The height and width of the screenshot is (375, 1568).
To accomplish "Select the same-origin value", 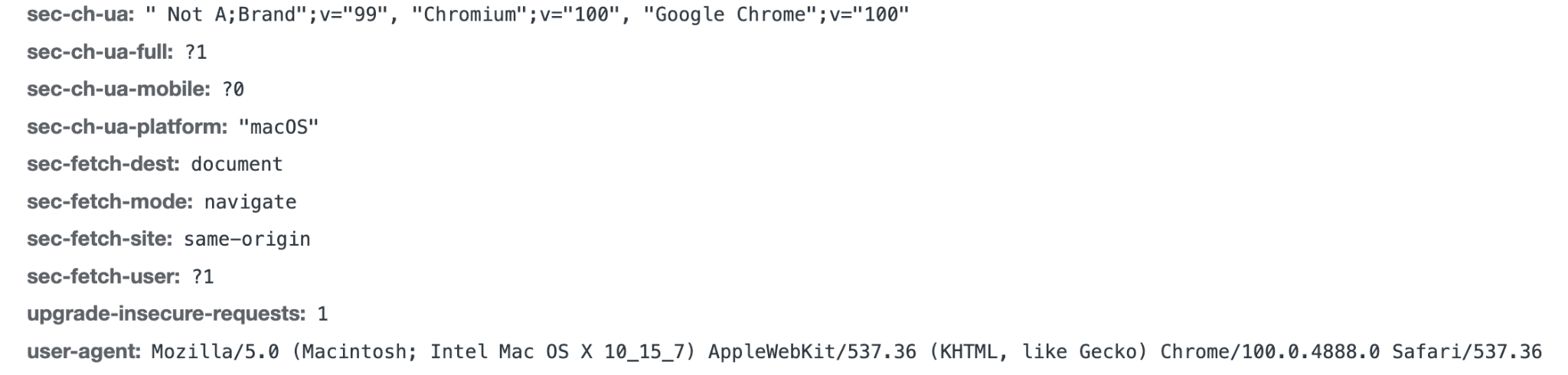I will coord(247,240).
